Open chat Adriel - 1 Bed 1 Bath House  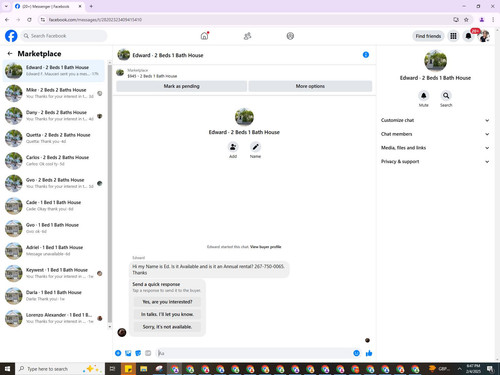[53, 251]
